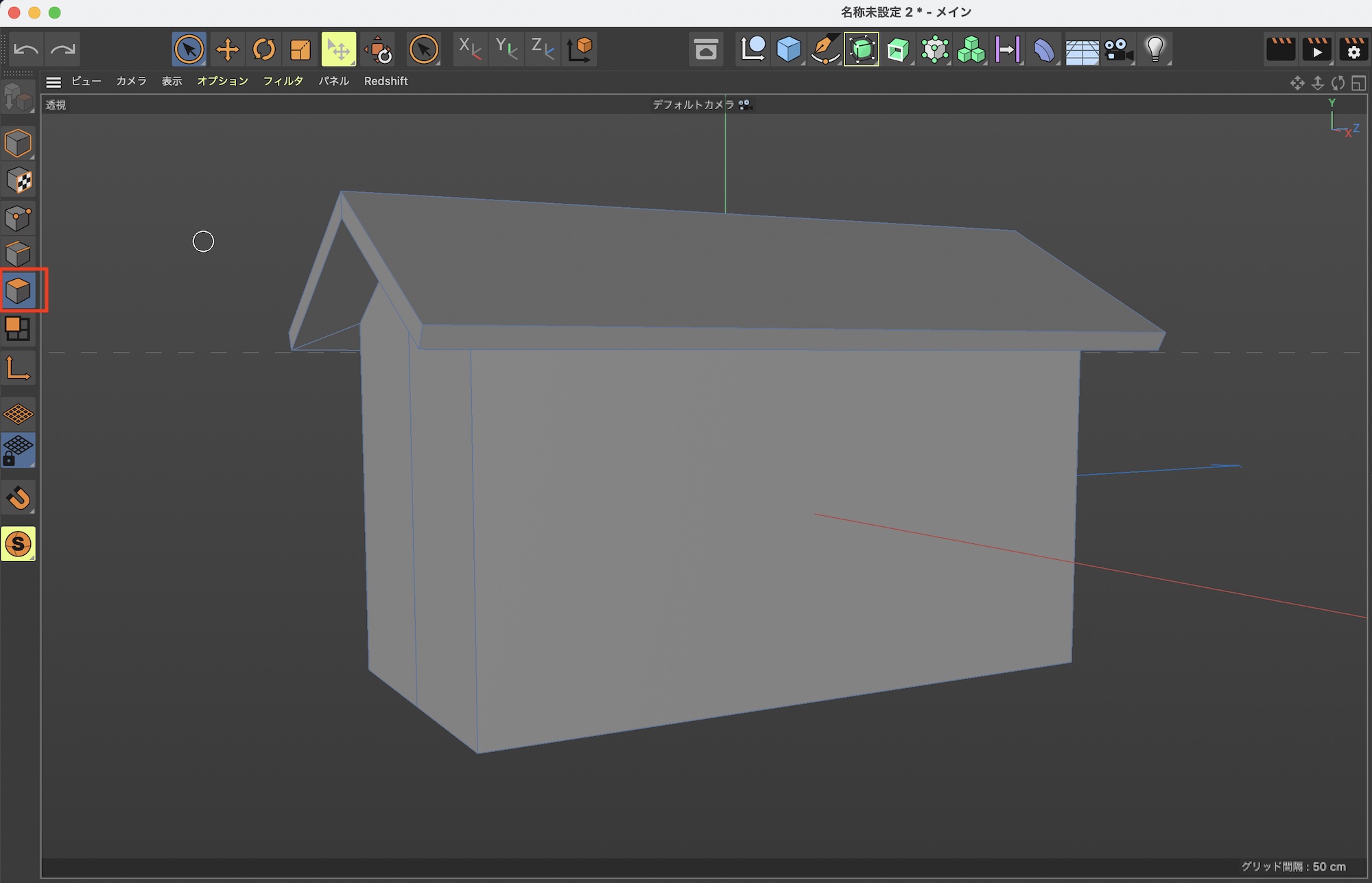
Task: Open the Render Settings clapperboard gear
Action: tap(1353, 49)
